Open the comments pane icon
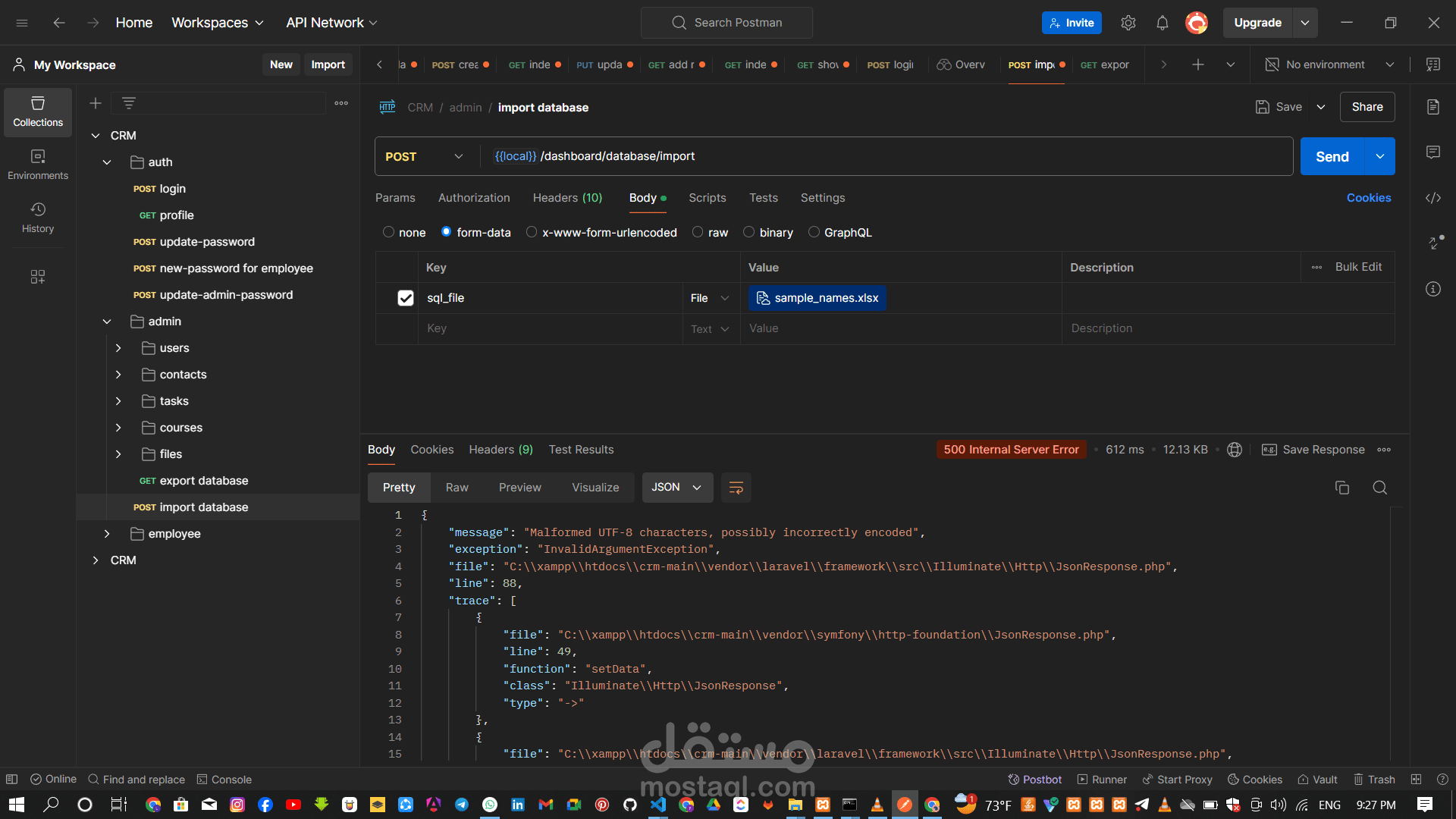Screen dimensions: 1456x819 pyautogui.click(x=1433, y=152)
